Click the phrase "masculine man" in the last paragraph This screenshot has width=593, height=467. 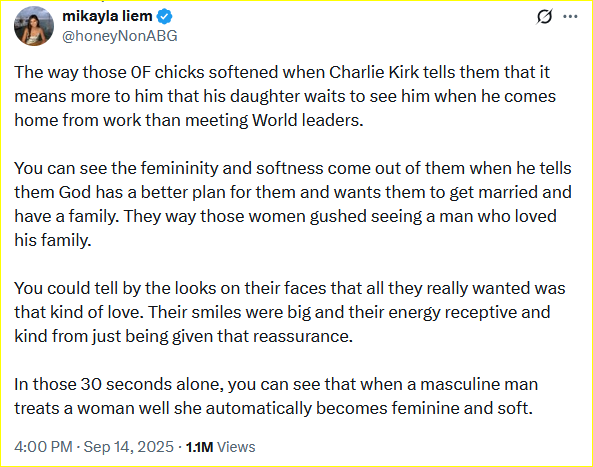pyautogui.click(x=479, y=384)
